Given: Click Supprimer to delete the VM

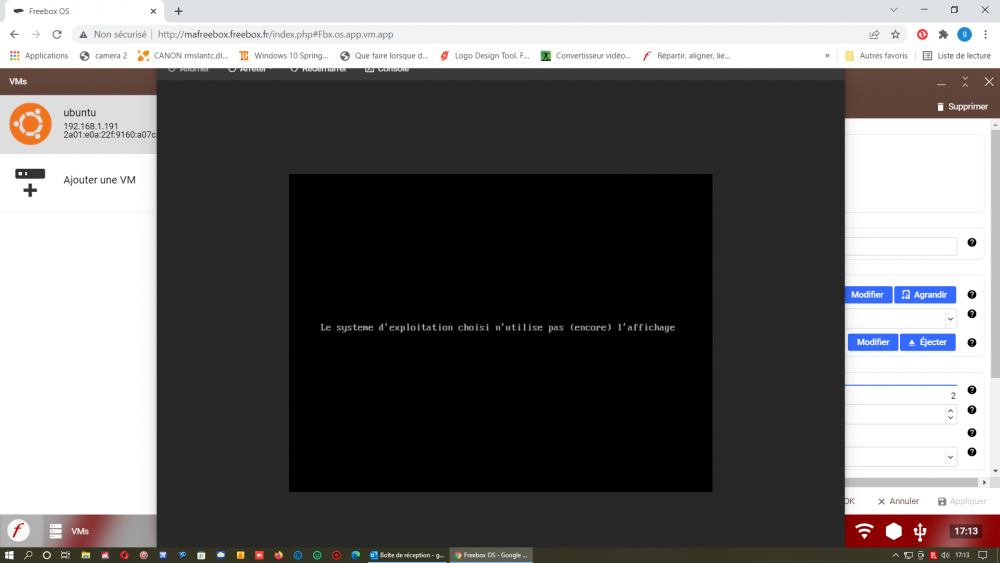Looking at the screenshot, I should pyautogui.click(x=961, y=107).
